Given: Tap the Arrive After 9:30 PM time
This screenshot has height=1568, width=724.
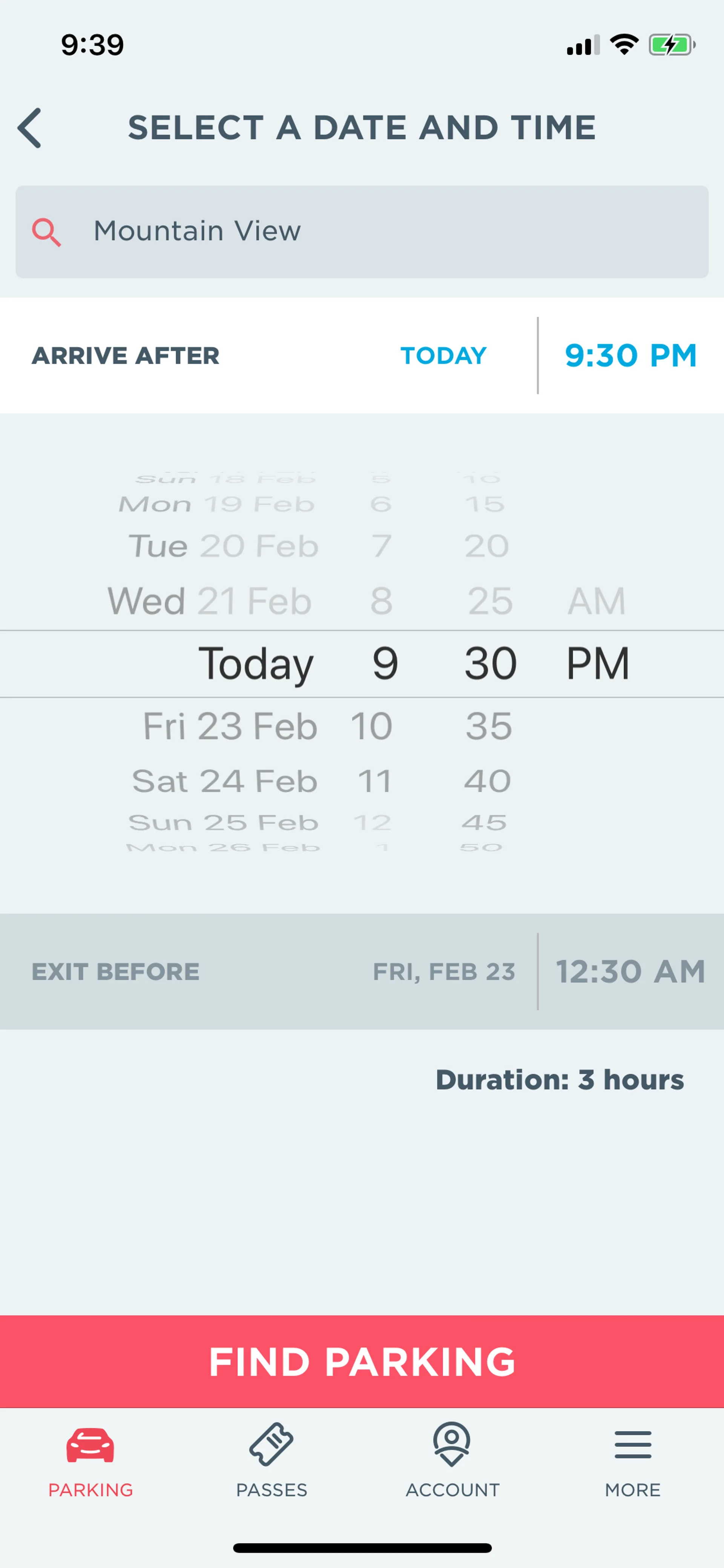Looking at the screenshot, I should [630, 355].
